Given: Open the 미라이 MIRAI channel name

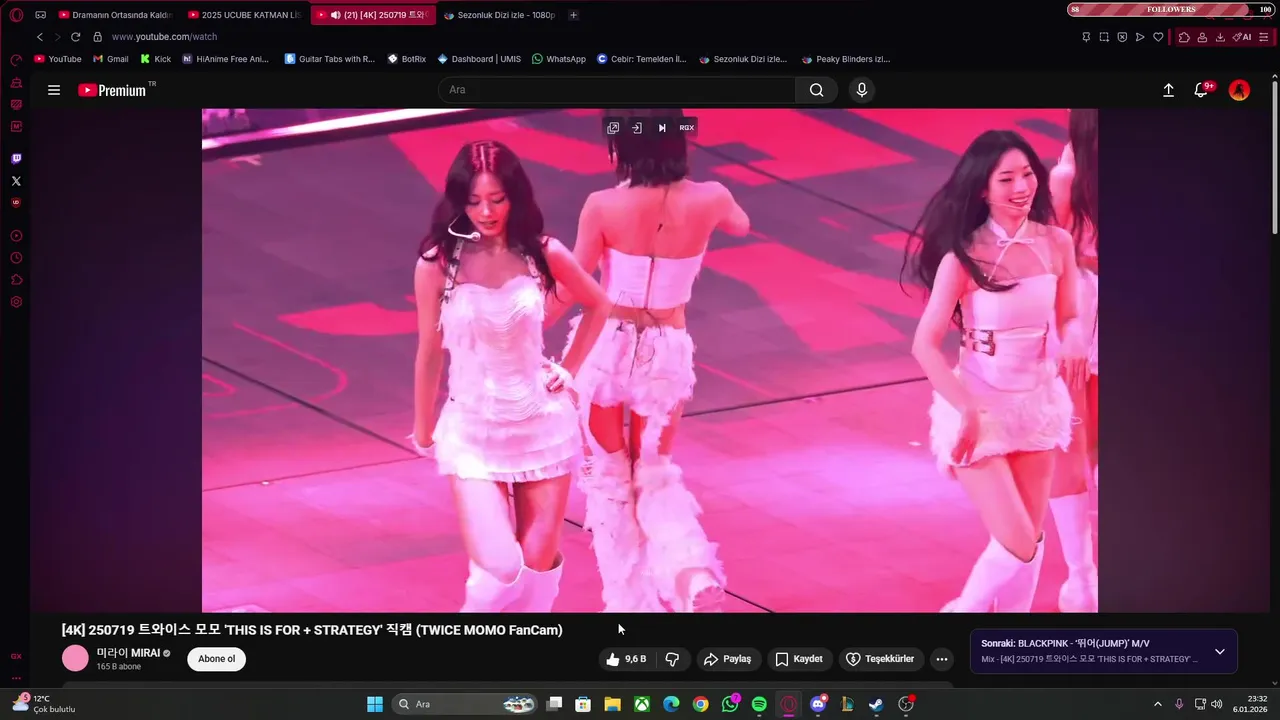Looking at the screenshot, I should click(x=128, y=653).
